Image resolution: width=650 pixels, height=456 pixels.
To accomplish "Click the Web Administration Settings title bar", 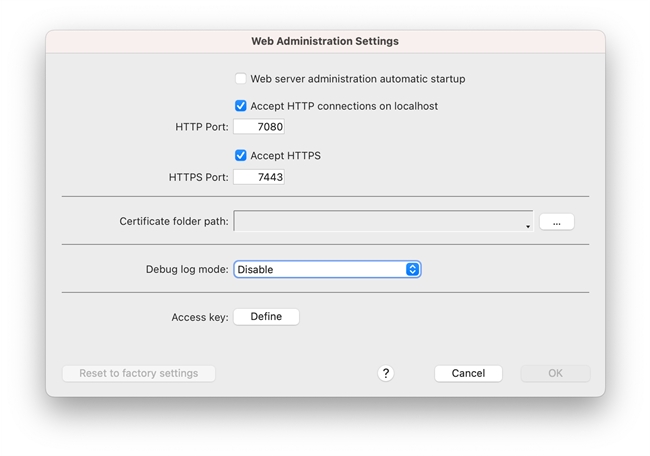I will click(x=325, y=41).
